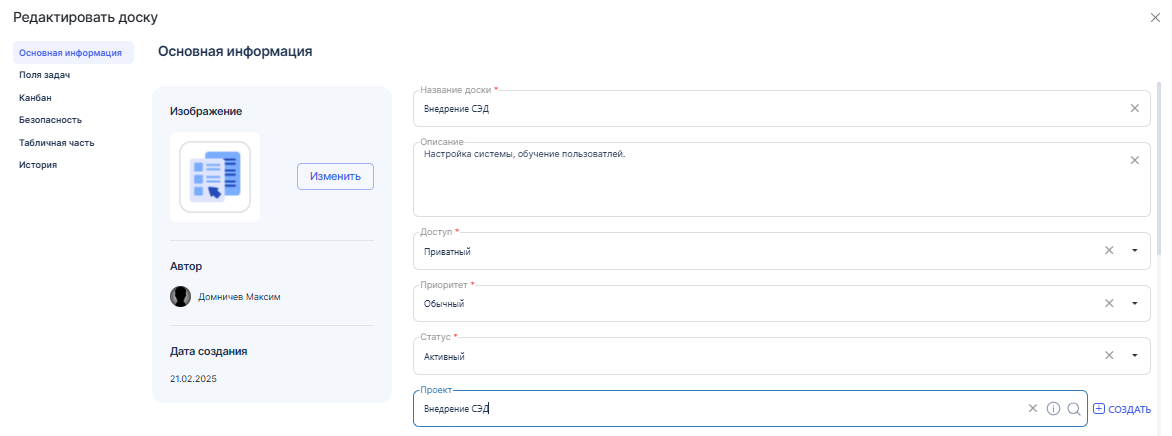Screen dimensions: 1172x436
Task: Click the search icon in Проект field
Action: pyautogui.click(x=1073, y=408)
